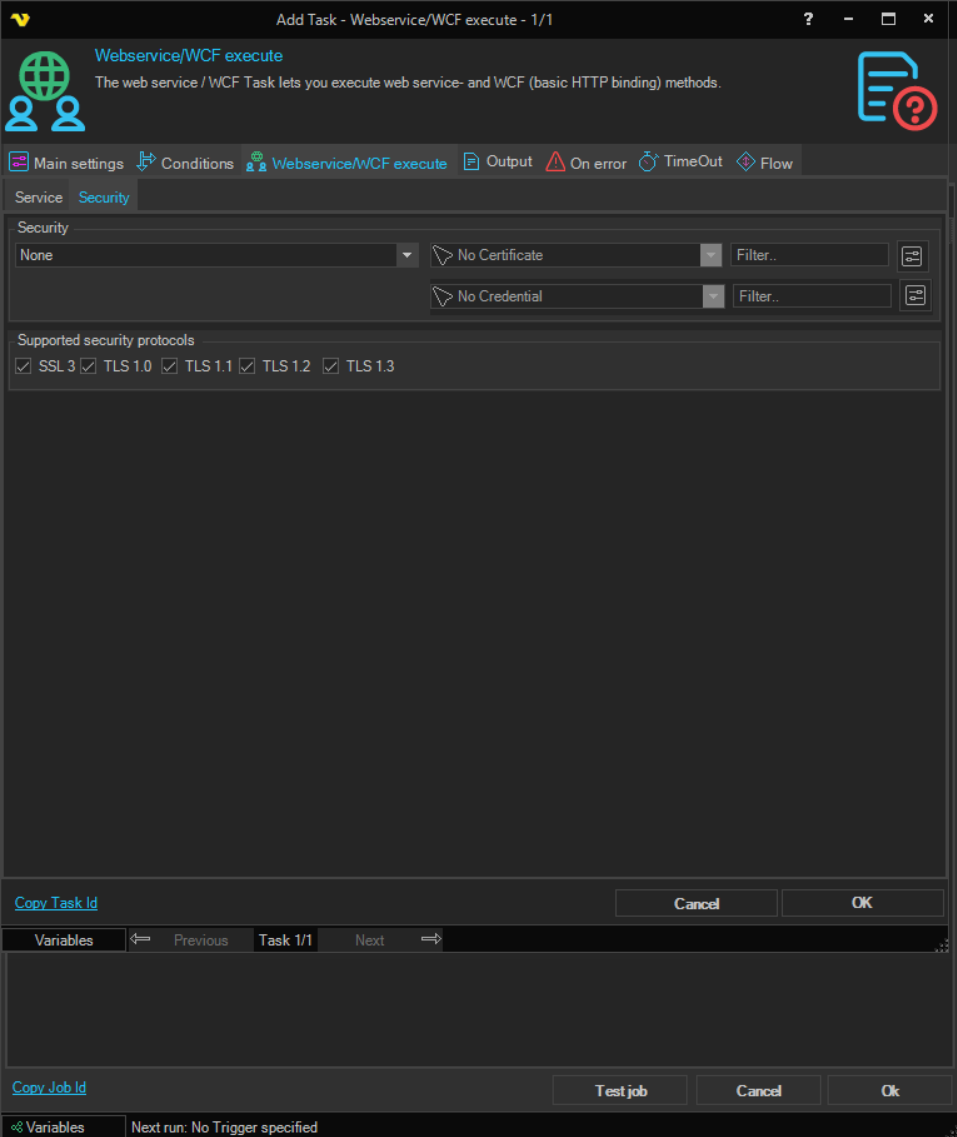
Task: Open certificate settings icon button
Action: [912, 256]
